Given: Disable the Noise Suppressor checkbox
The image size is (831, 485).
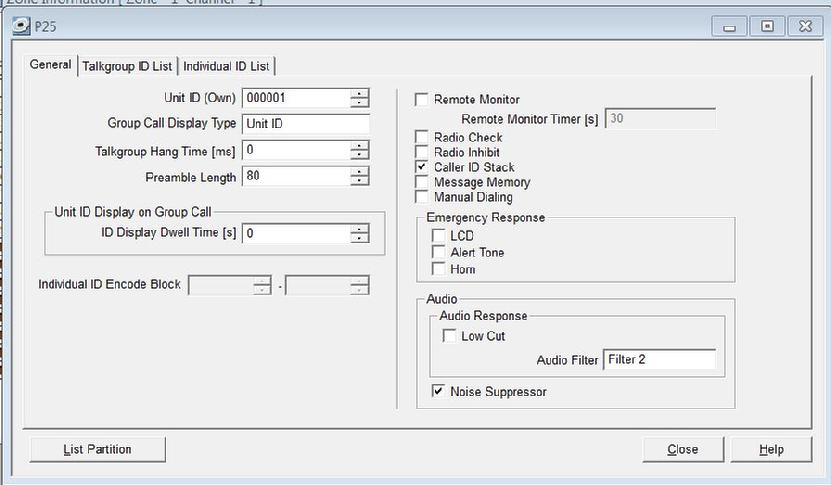Looking at the screenshot, I should click(438, 391).
